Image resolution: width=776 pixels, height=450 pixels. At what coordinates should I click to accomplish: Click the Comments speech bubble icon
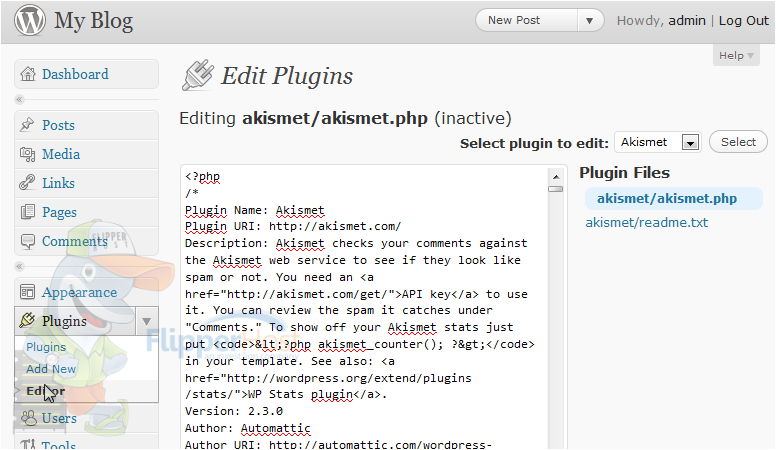click(x=28, y=242)
